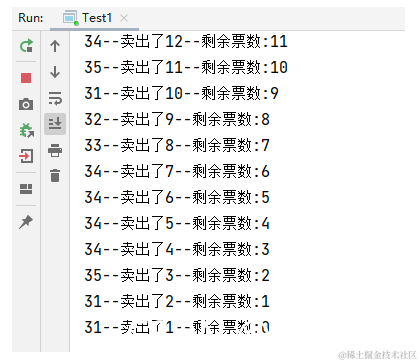This screenshot has width=420, height=363.
Task: Click line '31--卖出了2--剩余票数:1'
Action: point(177,301)
